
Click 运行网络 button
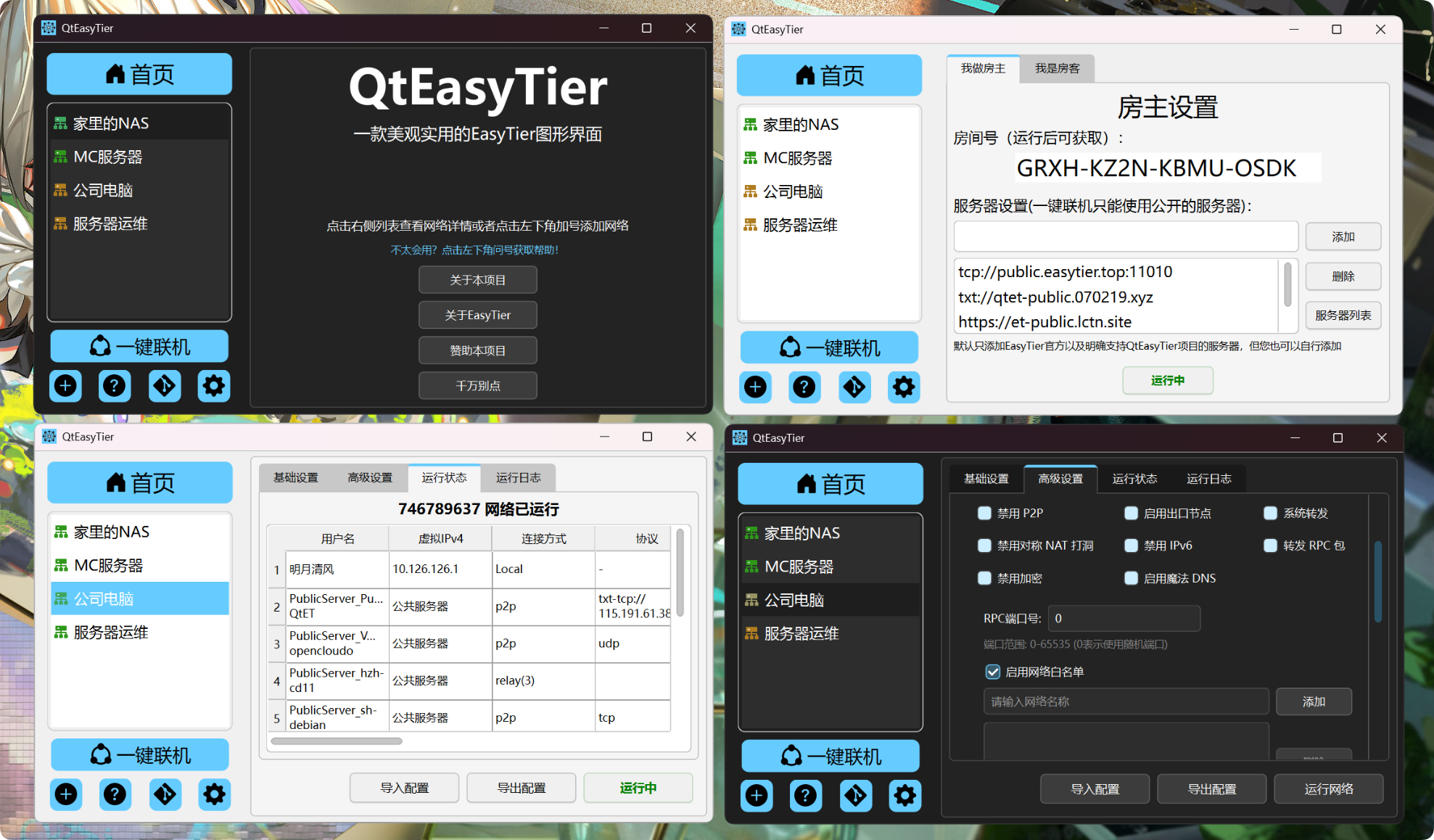click(x=1328, y=789)
